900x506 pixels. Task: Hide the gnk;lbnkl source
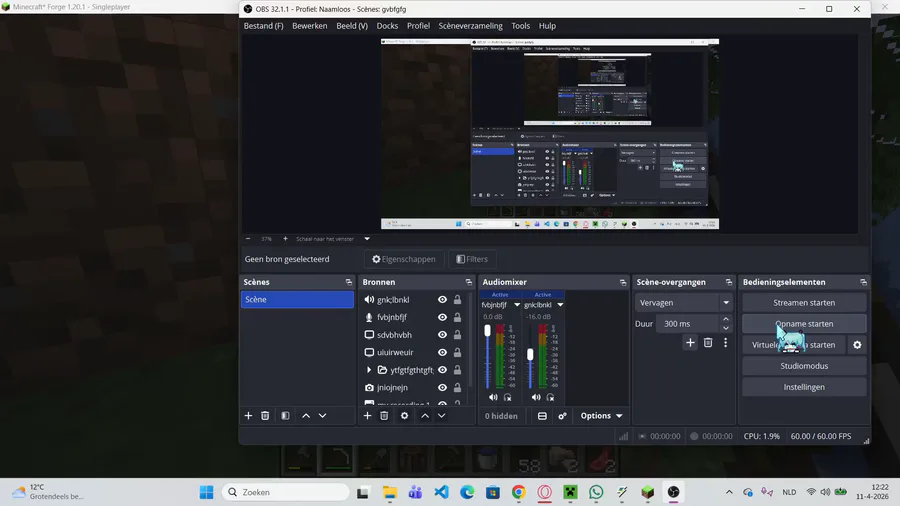pyautogui.click(x=442, y=299)
